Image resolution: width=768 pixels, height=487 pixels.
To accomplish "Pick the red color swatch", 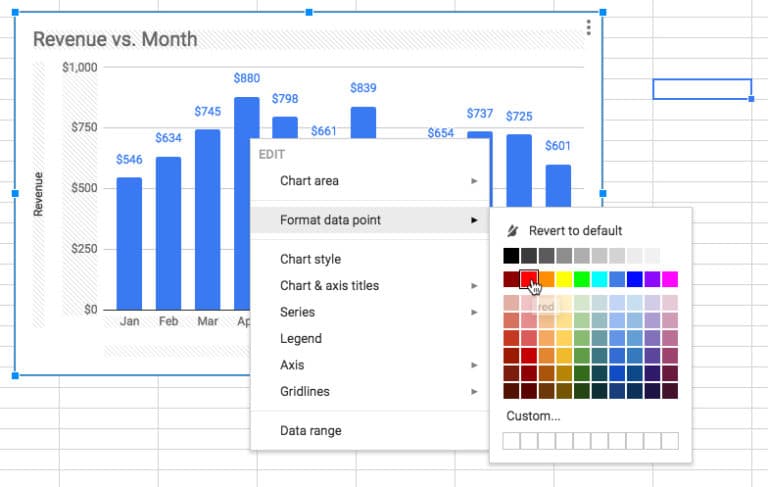I will click(529, 279).
